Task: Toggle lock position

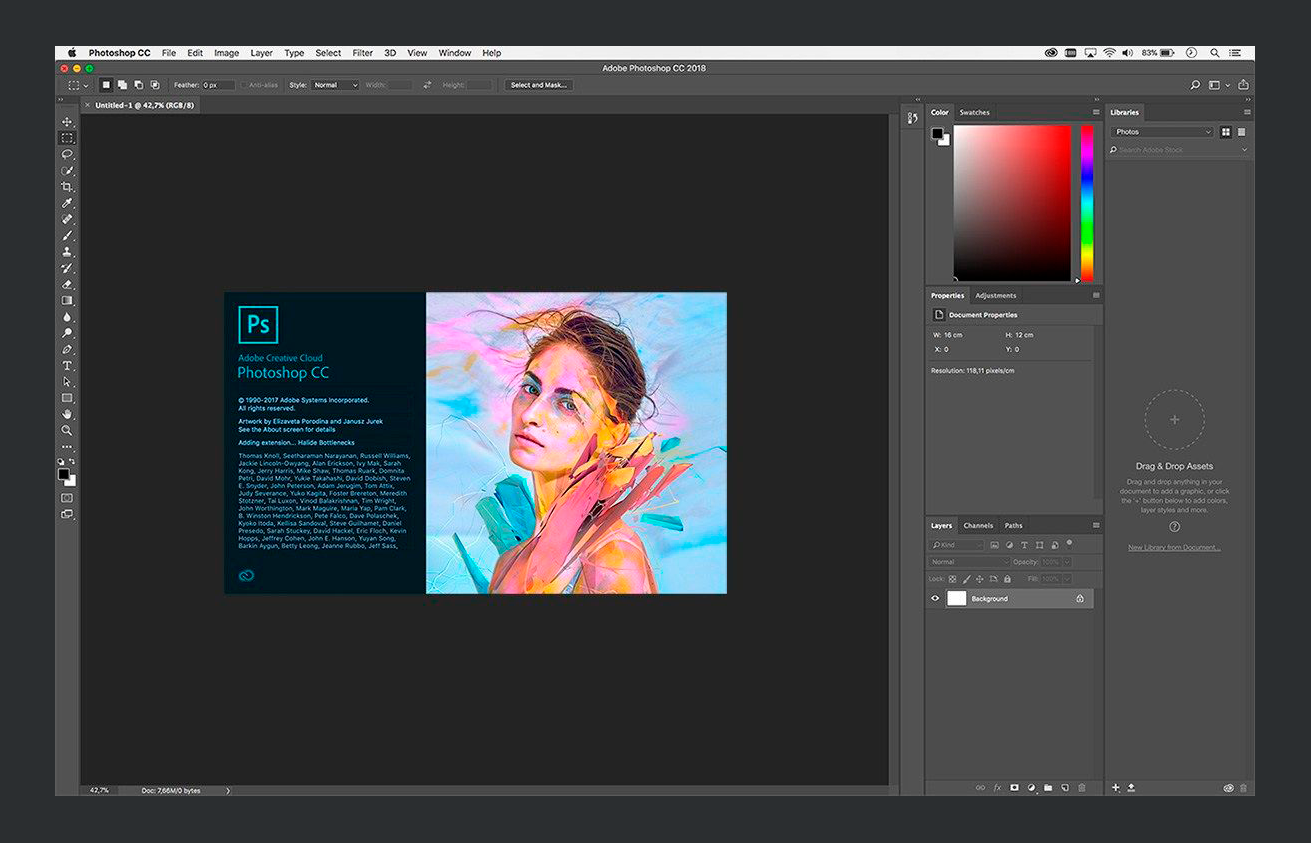Action: tap(980, 579)
